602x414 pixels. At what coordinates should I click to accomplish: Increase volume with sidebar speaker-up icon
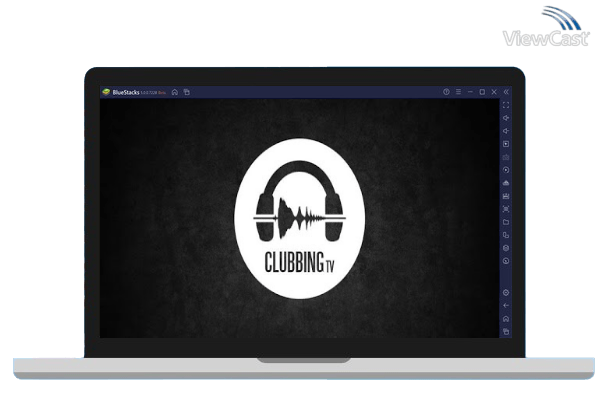(506, 118)
